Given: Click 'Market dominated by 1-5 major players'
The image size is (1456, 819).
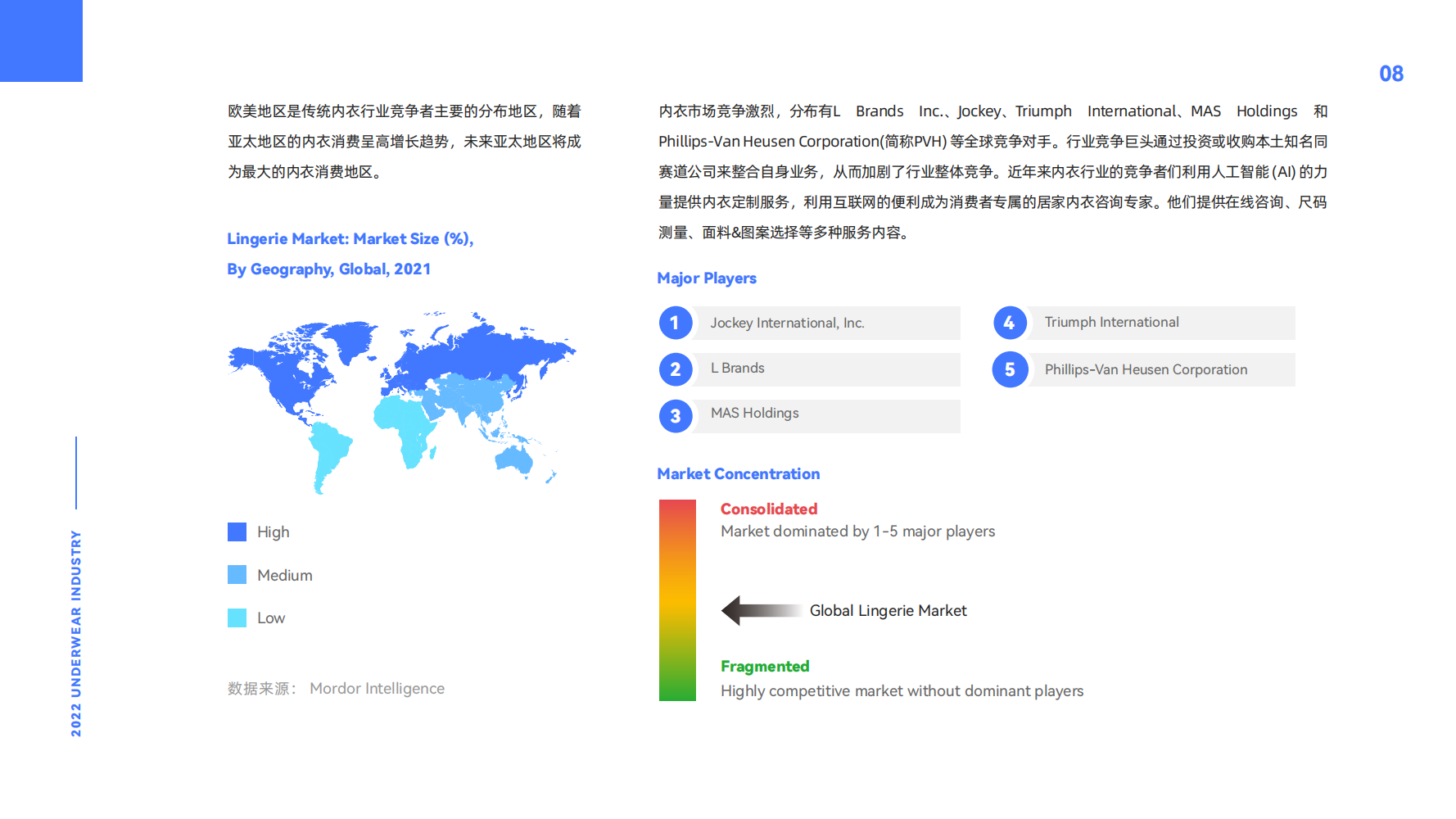Looking at the screenshot, I should tap(857, 532).
